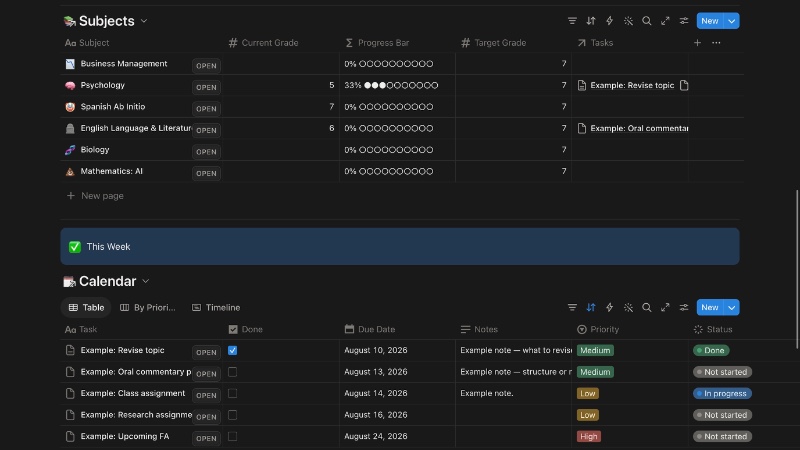Viewport: 800px width, 450px height.
Task: Create a new Calendar task with New
Action: click(x=710, y=307)
